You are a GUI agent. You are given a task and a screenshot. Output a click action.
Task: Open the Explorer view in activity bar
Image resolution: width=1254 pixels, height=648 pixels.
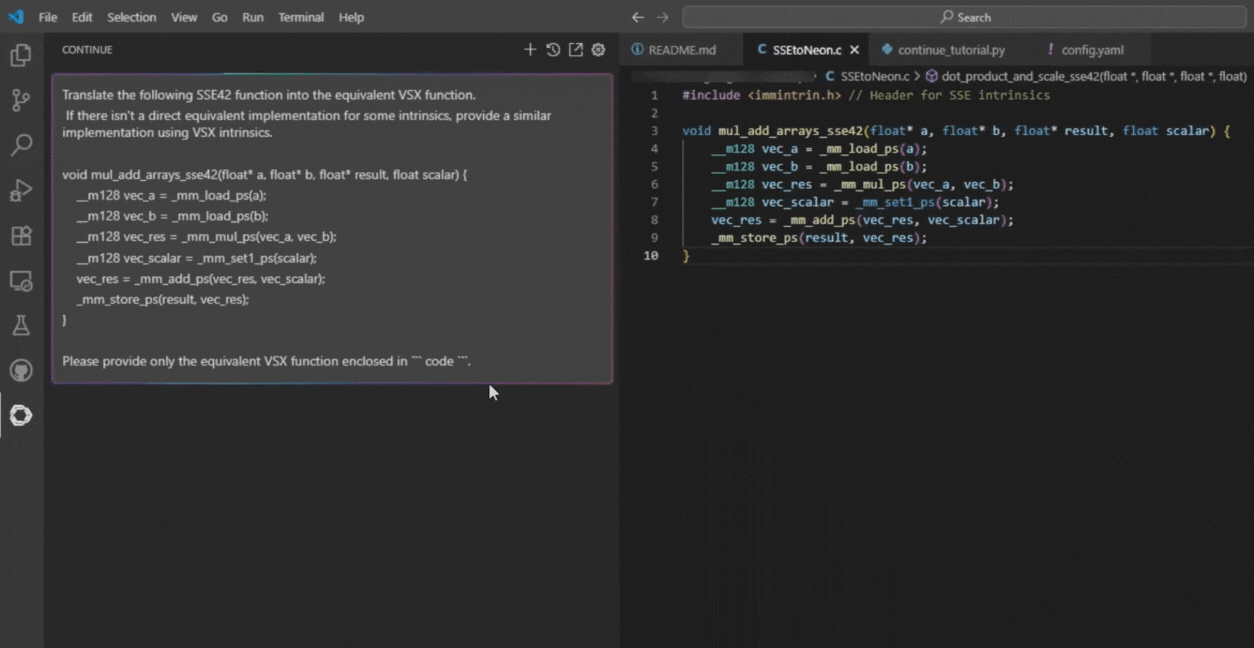pyautogui.click(x=21, y=56)
